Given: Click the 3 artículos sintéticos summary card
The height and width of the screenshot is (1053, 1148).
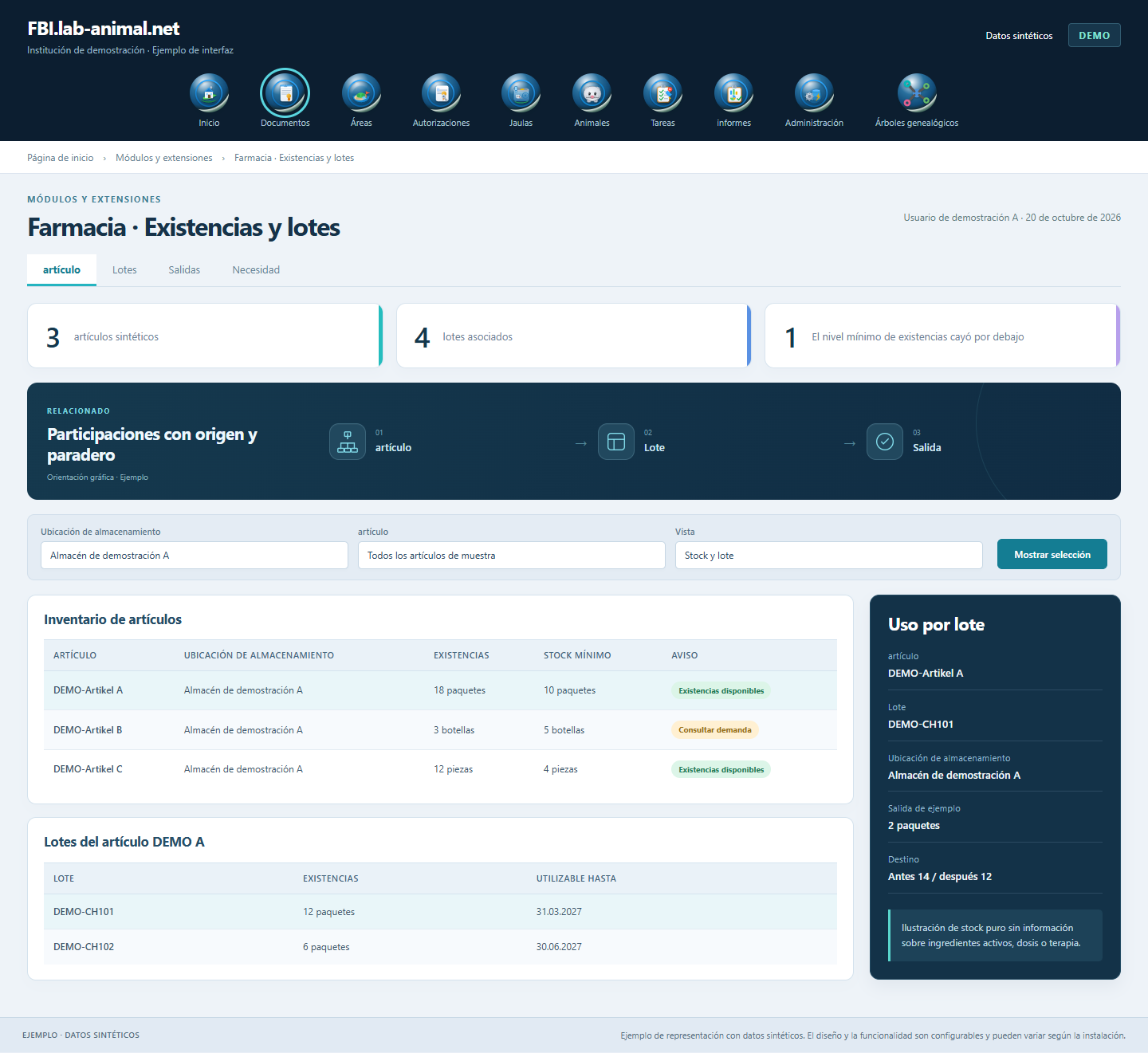Looking at the screenshot, I should point(205,336).
